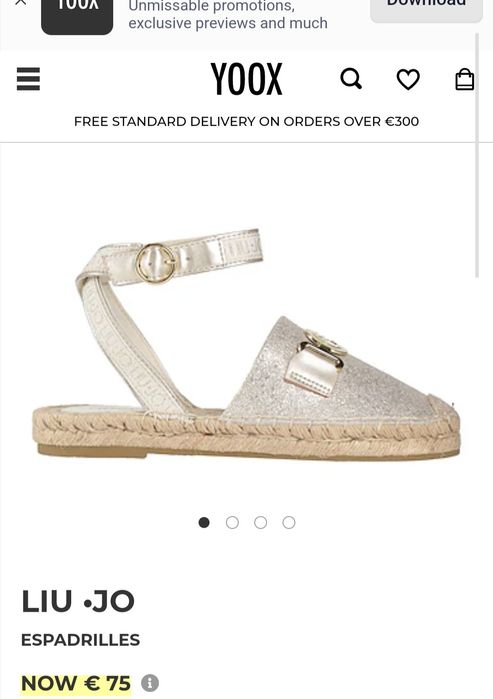Viewport: 493px width, 699px height.
Task: Go to the YOOX home logo
Action: (x=246, y=79)
